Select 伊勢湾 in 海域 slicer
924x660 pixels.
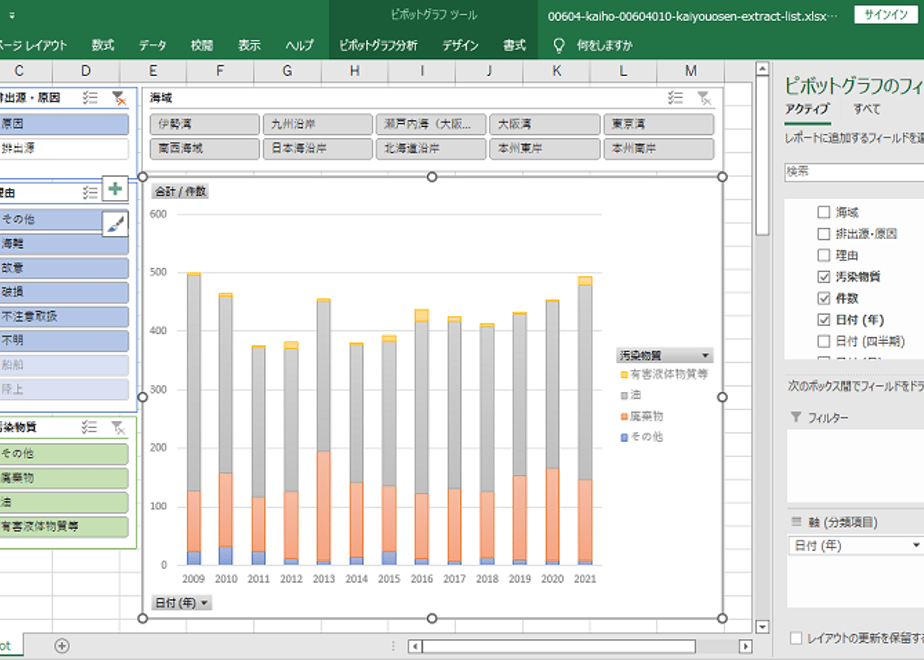pyautogui.click(x=204, y=124)
